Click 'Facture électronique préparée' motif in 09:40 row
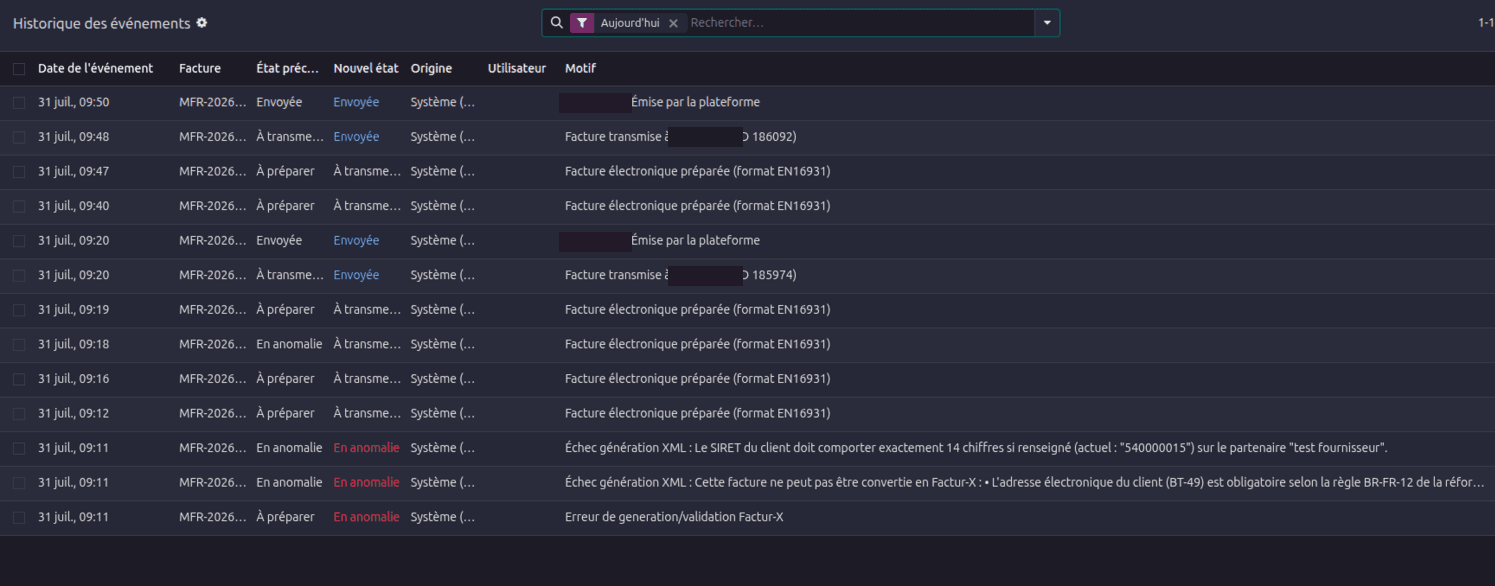Image resolution: width=1495 pixels, height=586 pixels. [x=697, y=206]
